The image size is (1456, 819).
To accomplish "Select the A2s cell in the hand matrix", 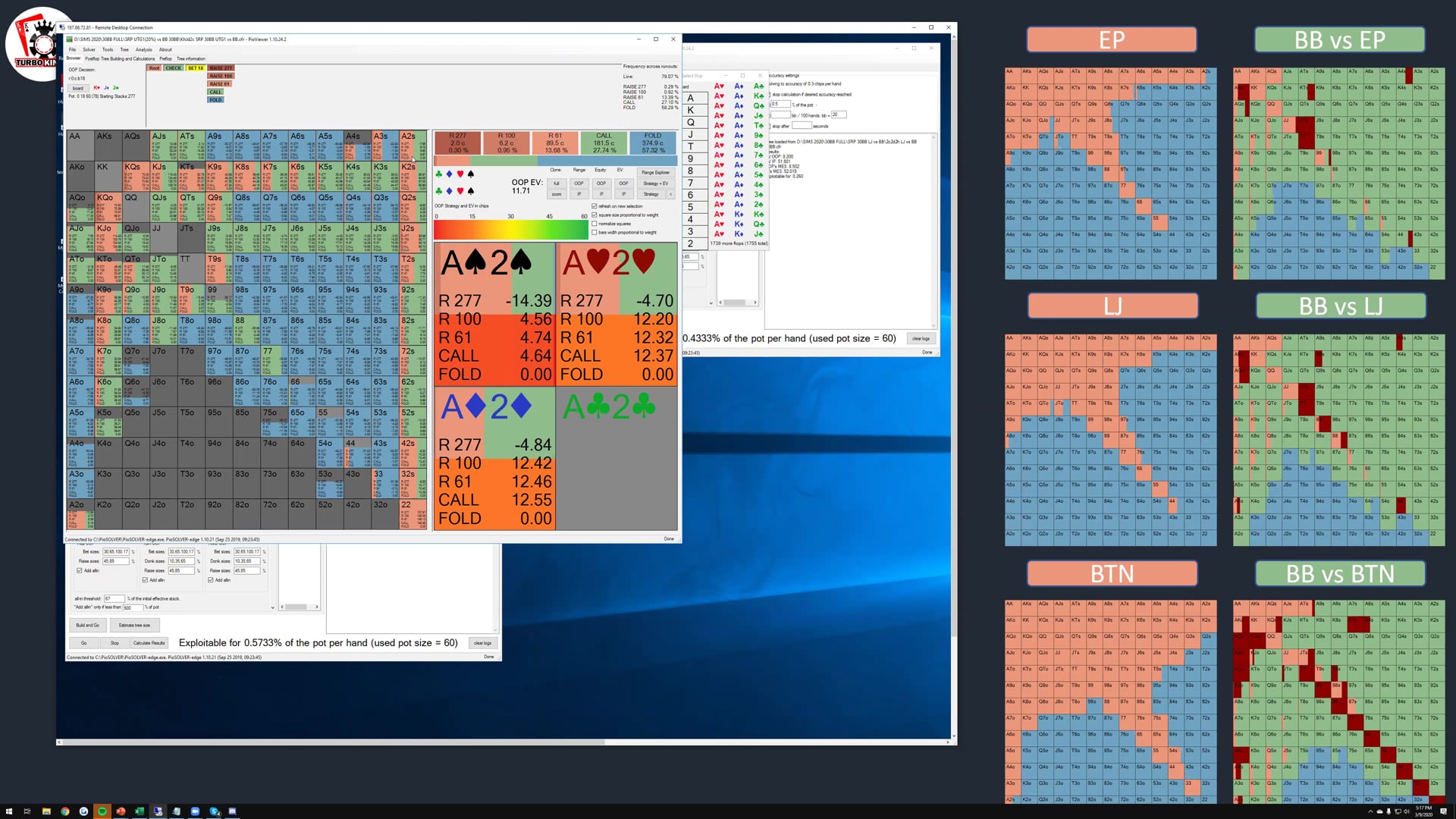I will click(413, 146).
